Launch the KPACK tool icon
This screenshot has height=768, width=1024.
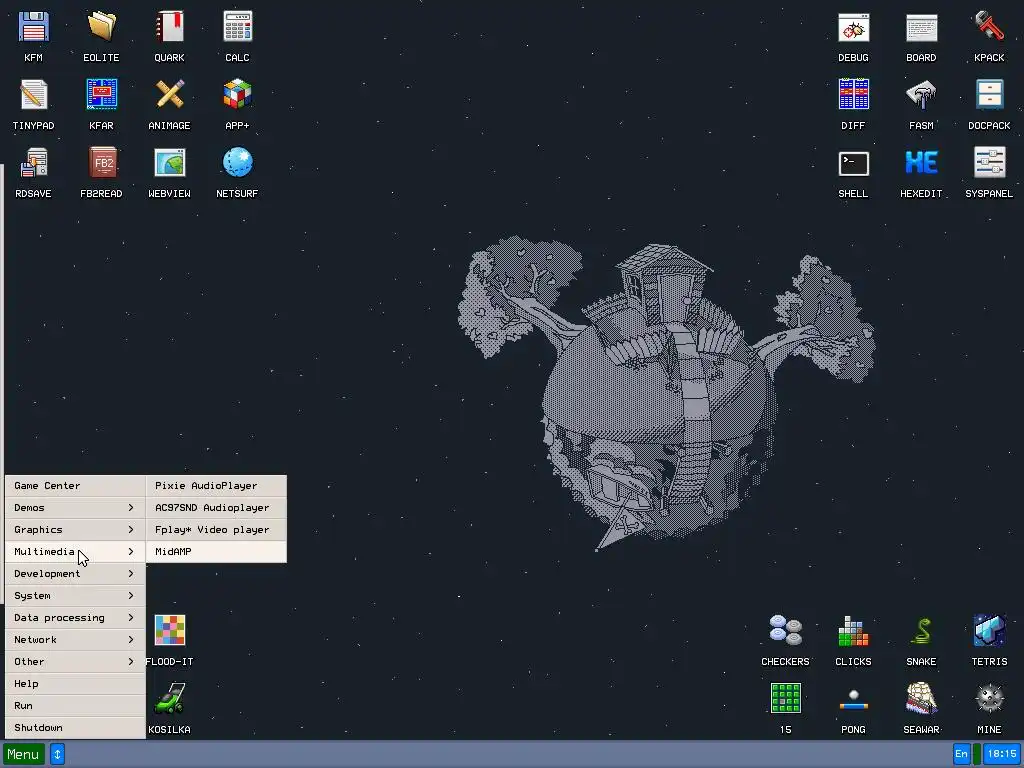click(989, 27)
